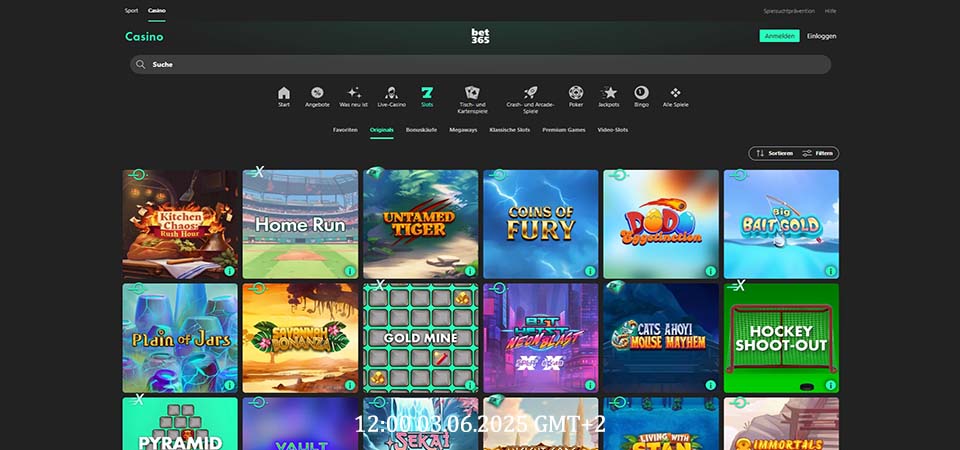Select the Originals sub-tab
The image size is (960, 450).
[x=381, y=130]
